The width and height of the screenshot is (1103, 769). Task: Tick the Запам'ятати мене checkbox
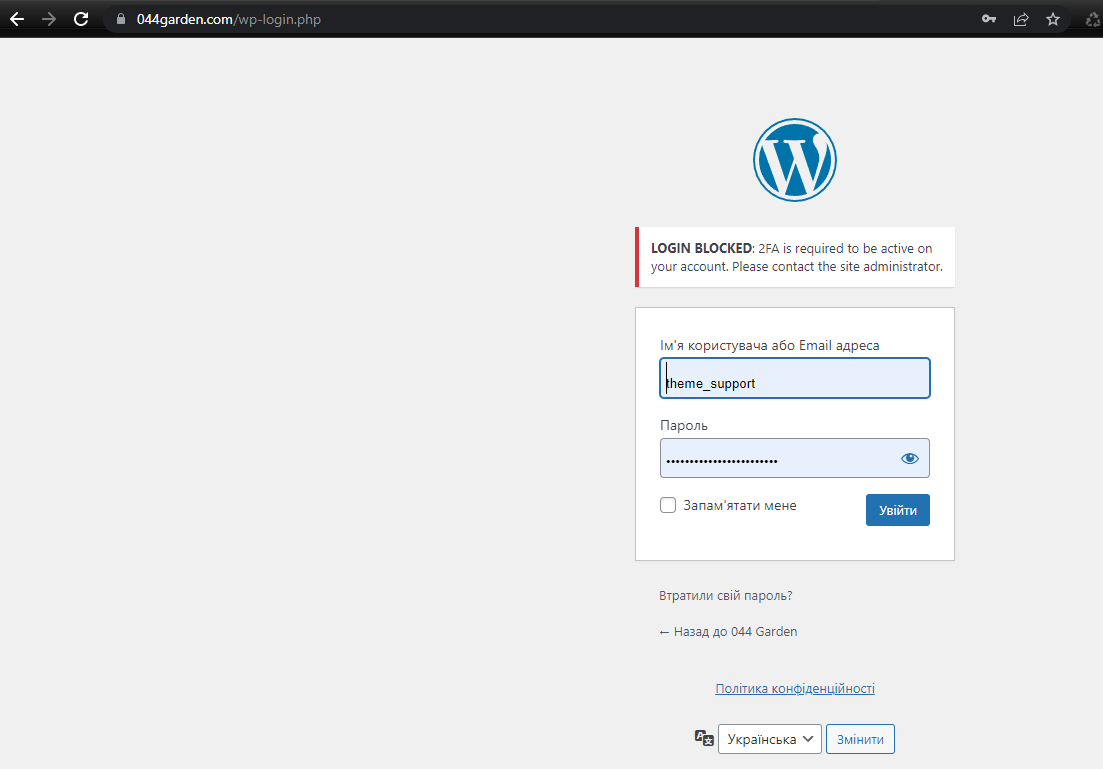(x=668, y=505)
